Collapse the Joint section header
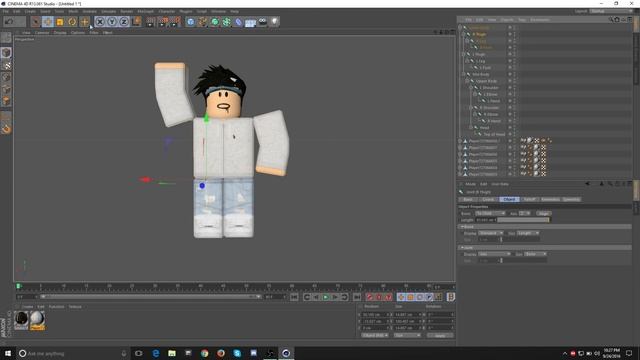The height and width of the screenshot is (360, 640). coord(545,247)
